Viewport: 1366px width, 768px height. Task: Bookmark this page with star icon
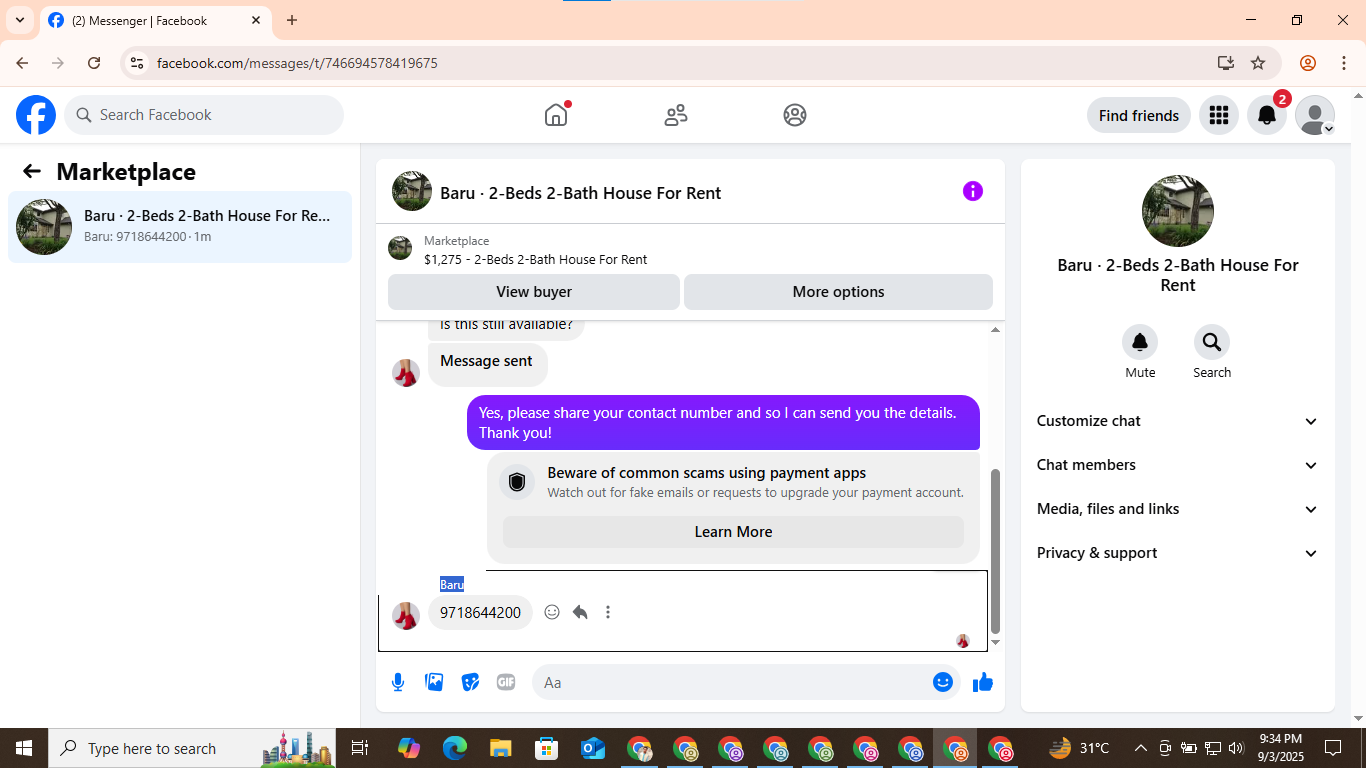tap(1258, 63)
